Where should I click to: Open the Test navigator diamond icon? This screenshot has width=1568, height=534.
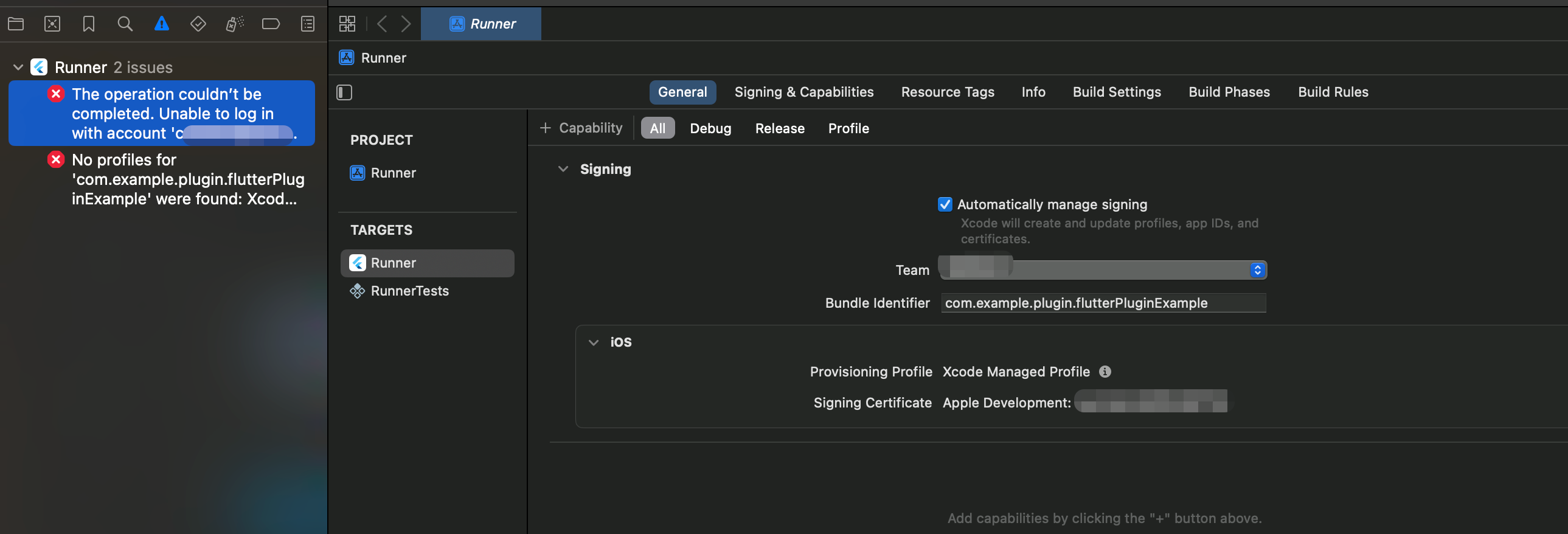pos(198,24)
